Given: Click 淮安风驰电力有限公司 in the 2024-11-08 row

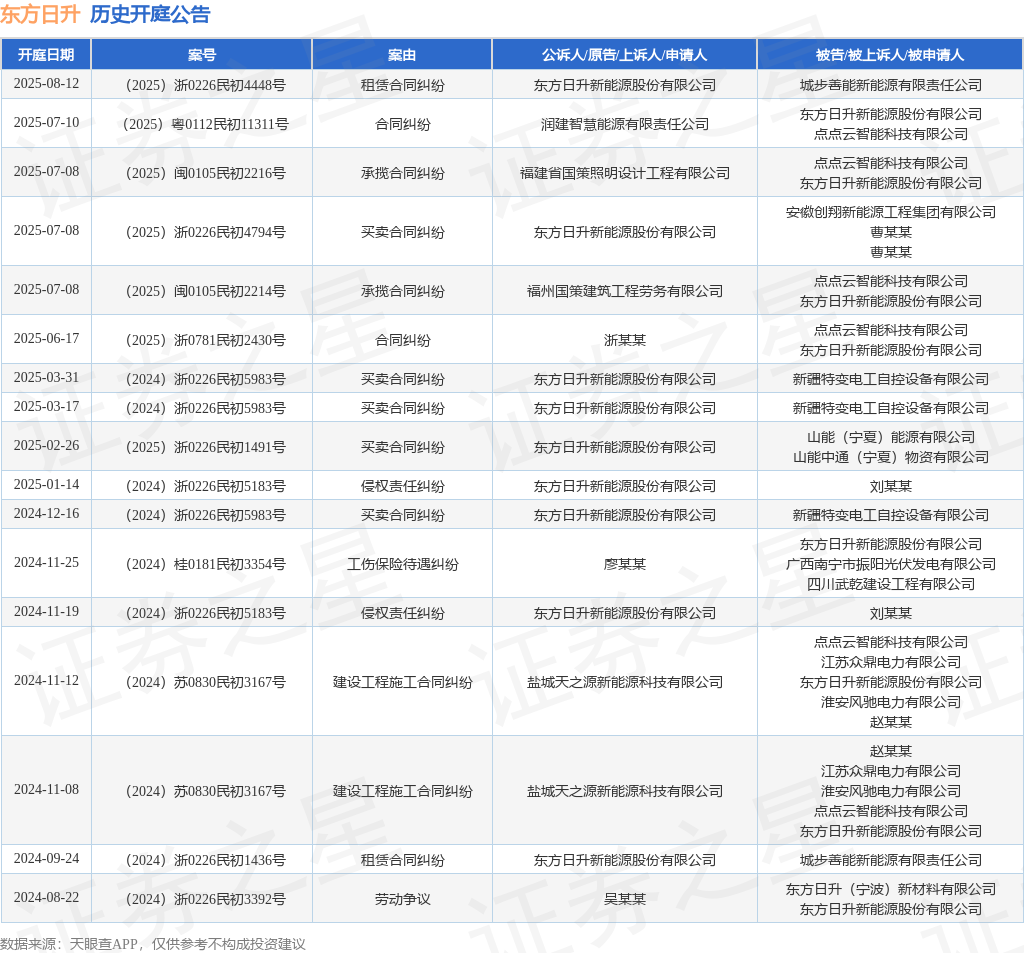Looking at the screenshot, I should click(891, 792).
